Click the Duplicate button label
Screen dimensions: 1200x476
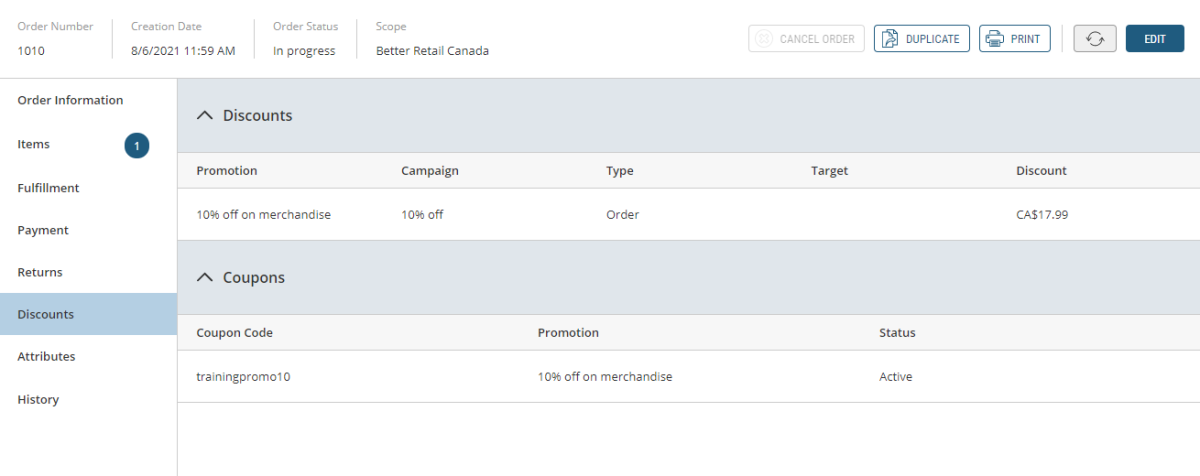(x=932, y=39)
